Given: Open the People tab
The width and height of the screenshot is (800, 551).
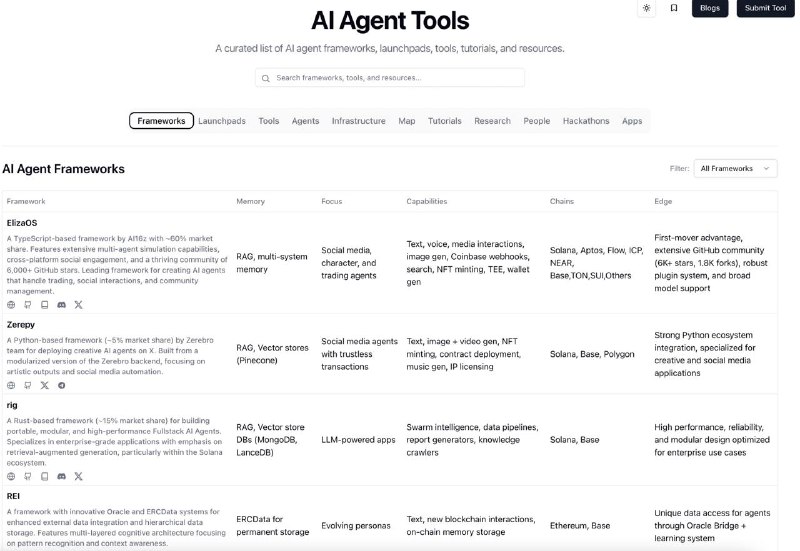Looking at the screenshot, I should [x=537, y=121].
